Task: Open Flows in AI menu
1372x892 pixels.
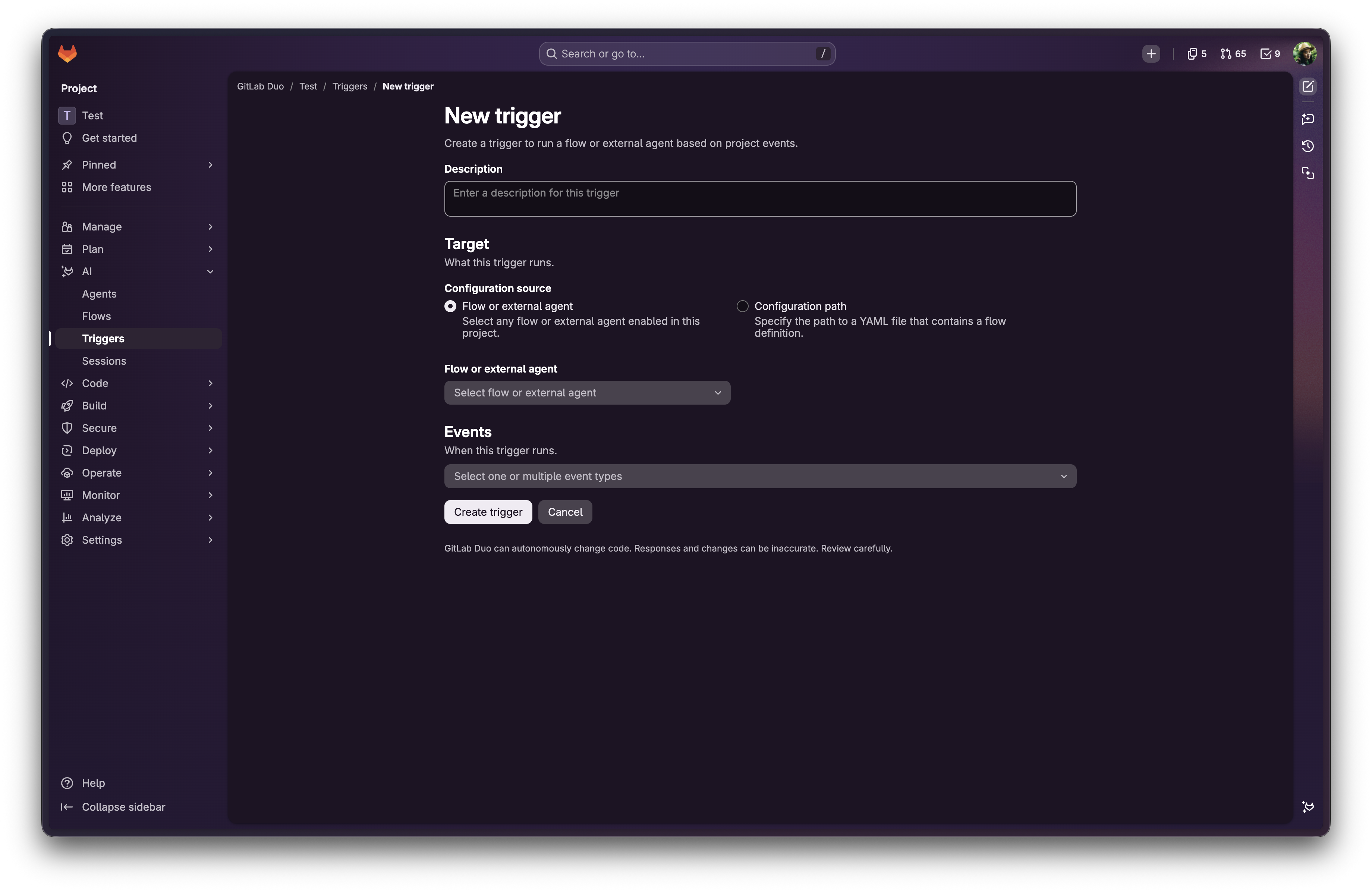Action: click(x=138, y=316)
